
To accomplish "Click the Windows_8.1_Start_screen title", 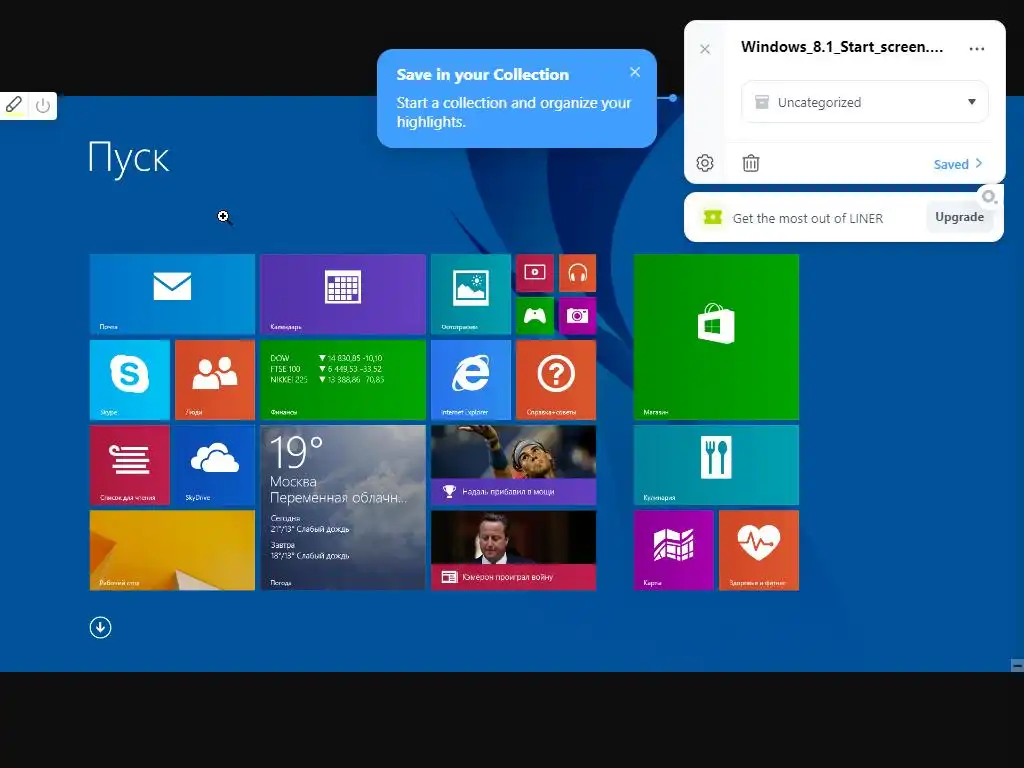I will coord(842,47).
